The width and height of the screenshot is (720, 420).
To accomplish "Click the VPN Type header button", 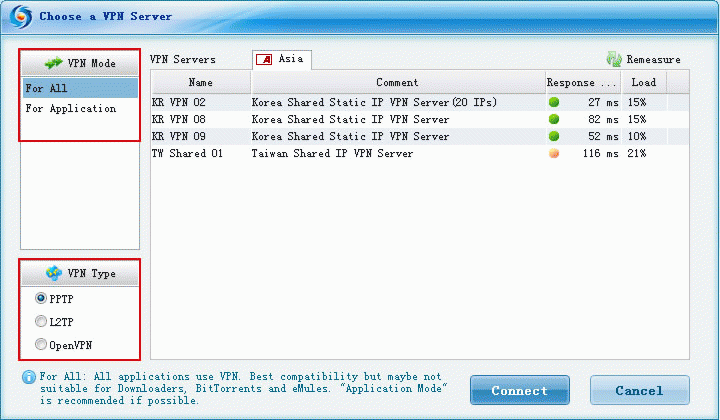I will 80,274.
